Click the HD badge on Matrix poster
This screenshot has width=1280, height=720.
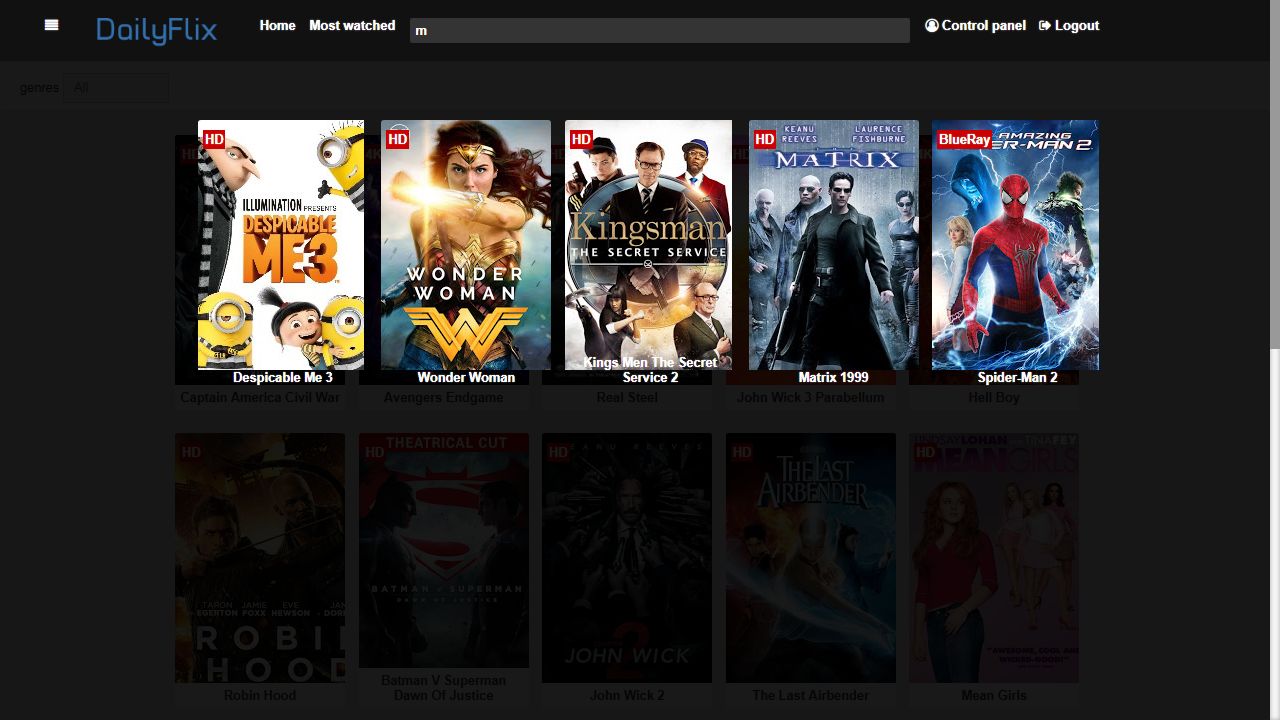click(x=765, y=139)
